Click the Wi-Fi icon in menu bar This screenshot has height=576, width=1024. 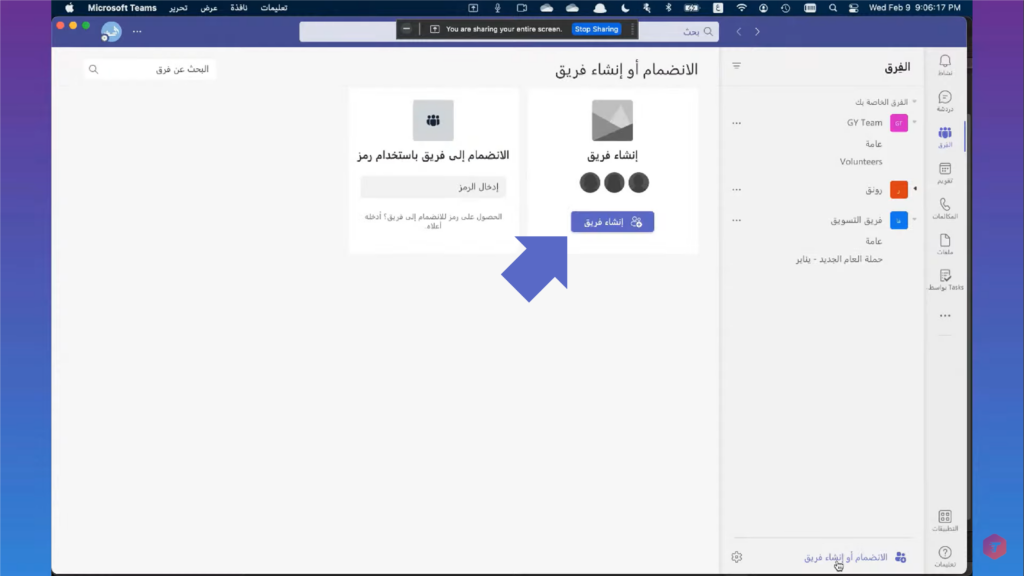tap(741, 8)
